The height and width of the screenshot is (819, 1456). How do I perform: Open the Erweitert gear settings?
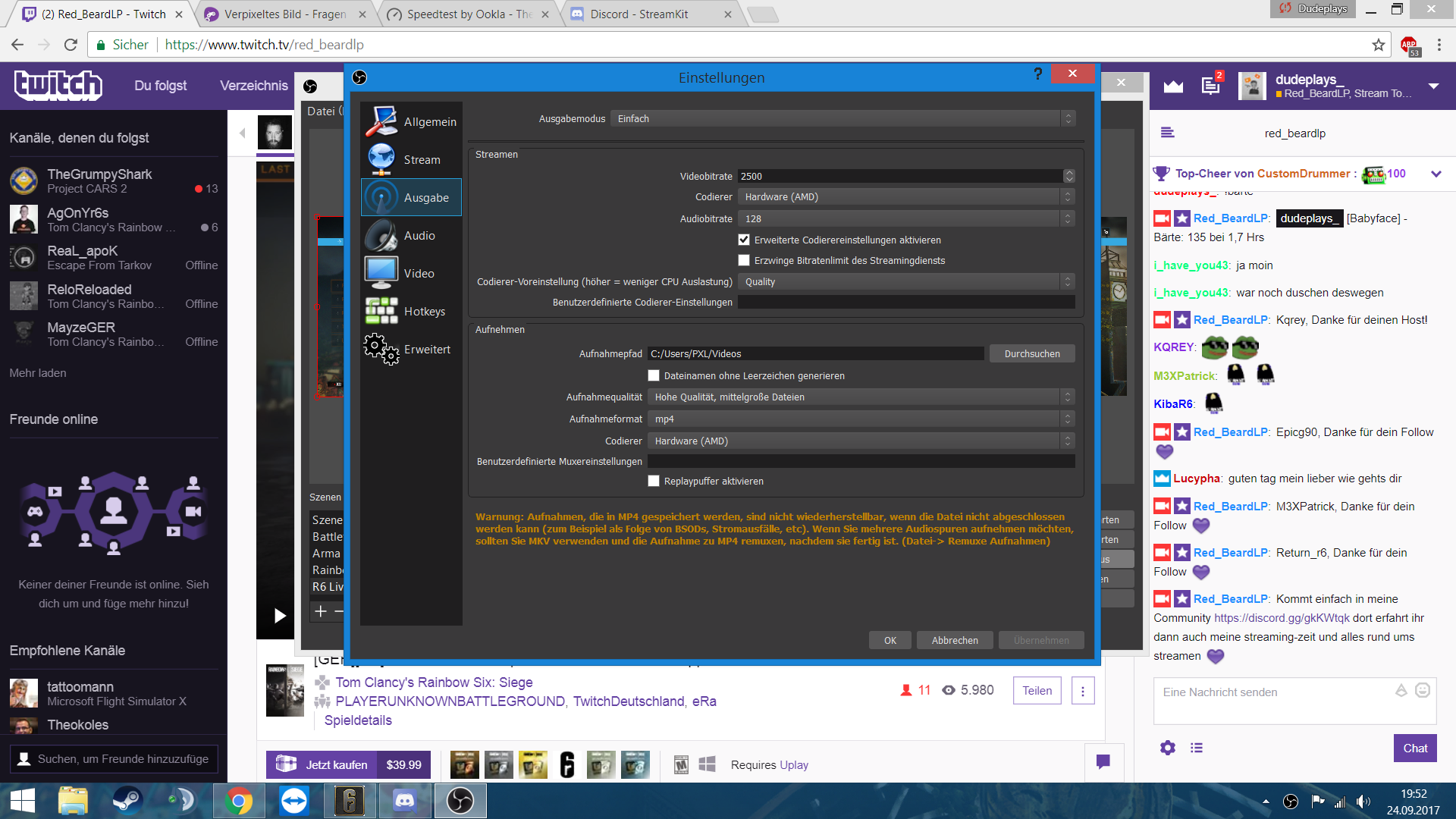[381, 350]
